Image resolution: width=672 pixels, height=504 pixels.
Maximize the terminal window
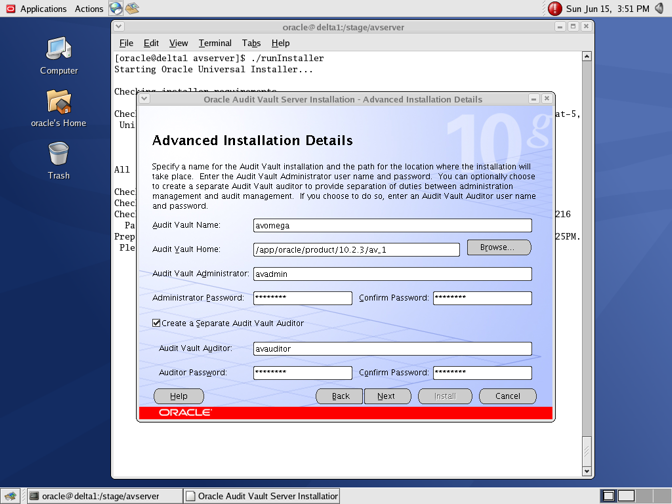(x=573, y=27)
